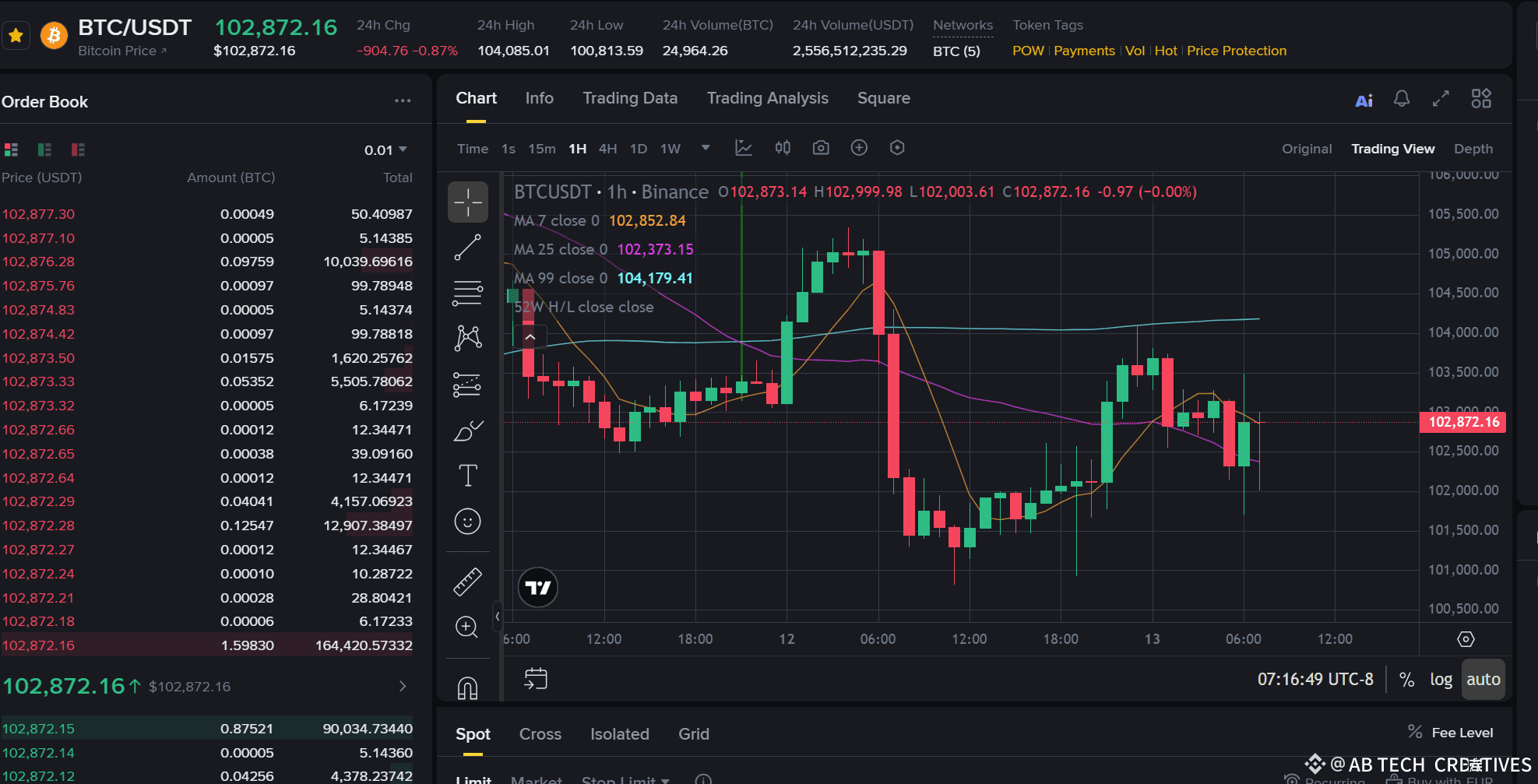The height and width of the screenshot is (784, 1538).
Task: Select the 1s time interval
Action: coord(509,149)
